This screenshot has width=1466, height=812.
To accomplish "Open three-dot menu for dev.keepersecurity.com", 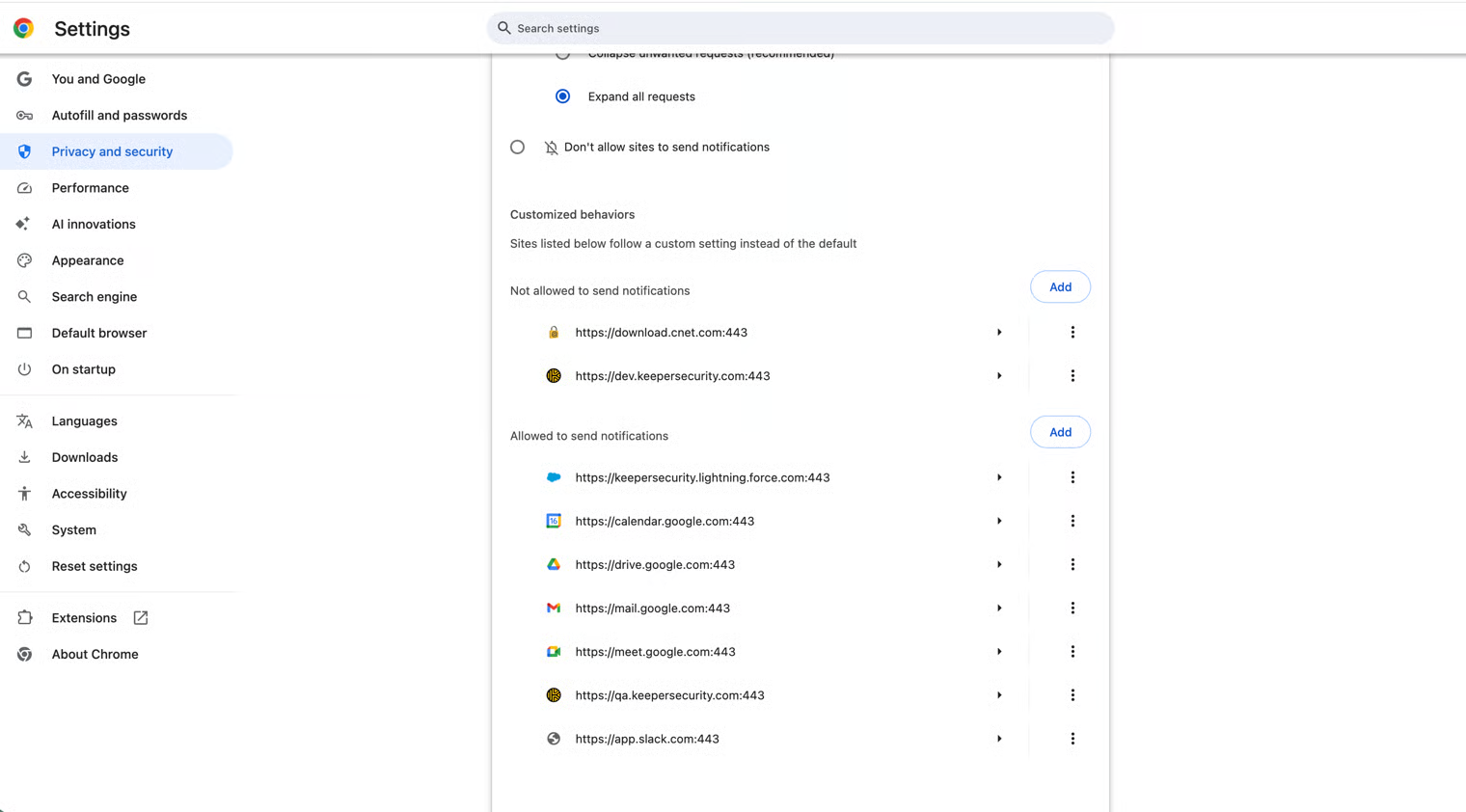I will (x=1072, y=376).
